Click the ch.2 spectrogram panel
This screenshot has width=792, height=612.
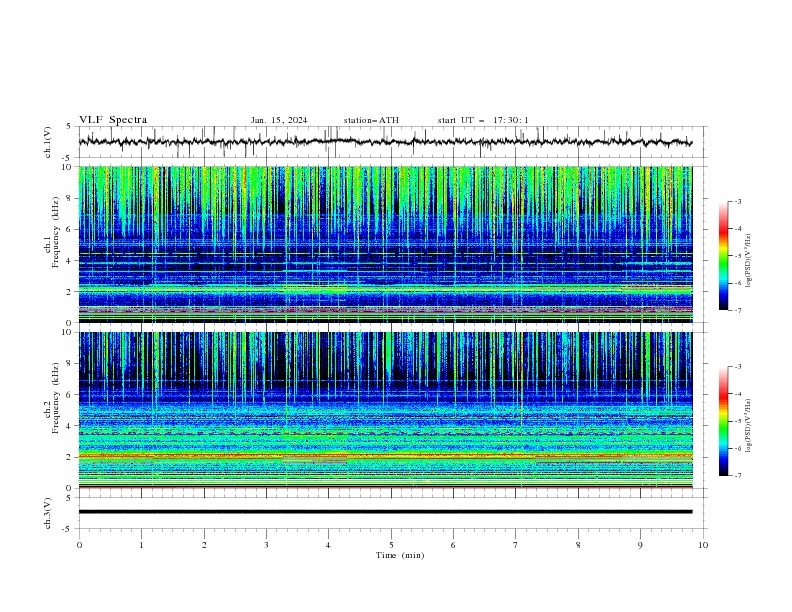pos(385,410)
